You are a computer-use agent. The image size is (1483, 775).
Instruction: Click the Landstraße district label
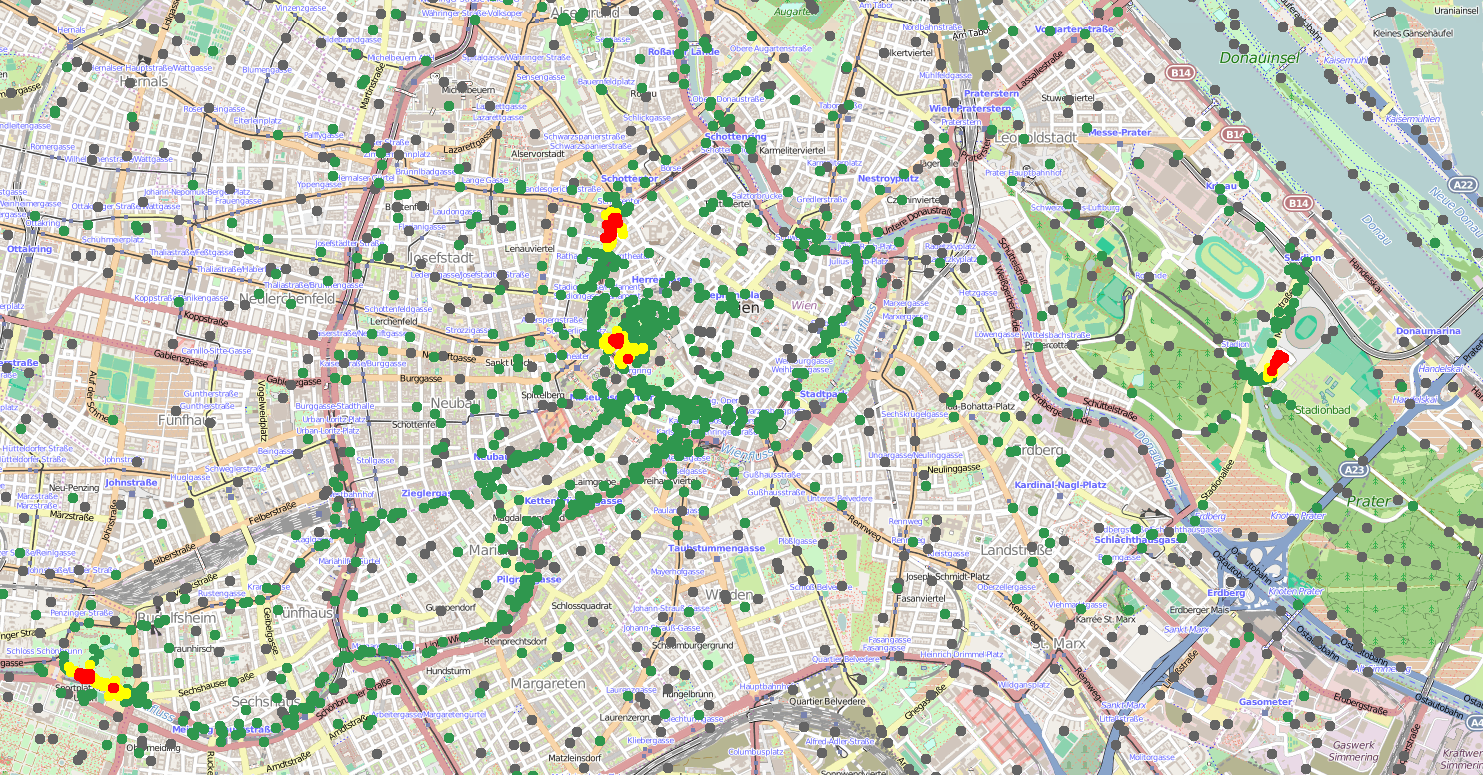point(1017,550)
